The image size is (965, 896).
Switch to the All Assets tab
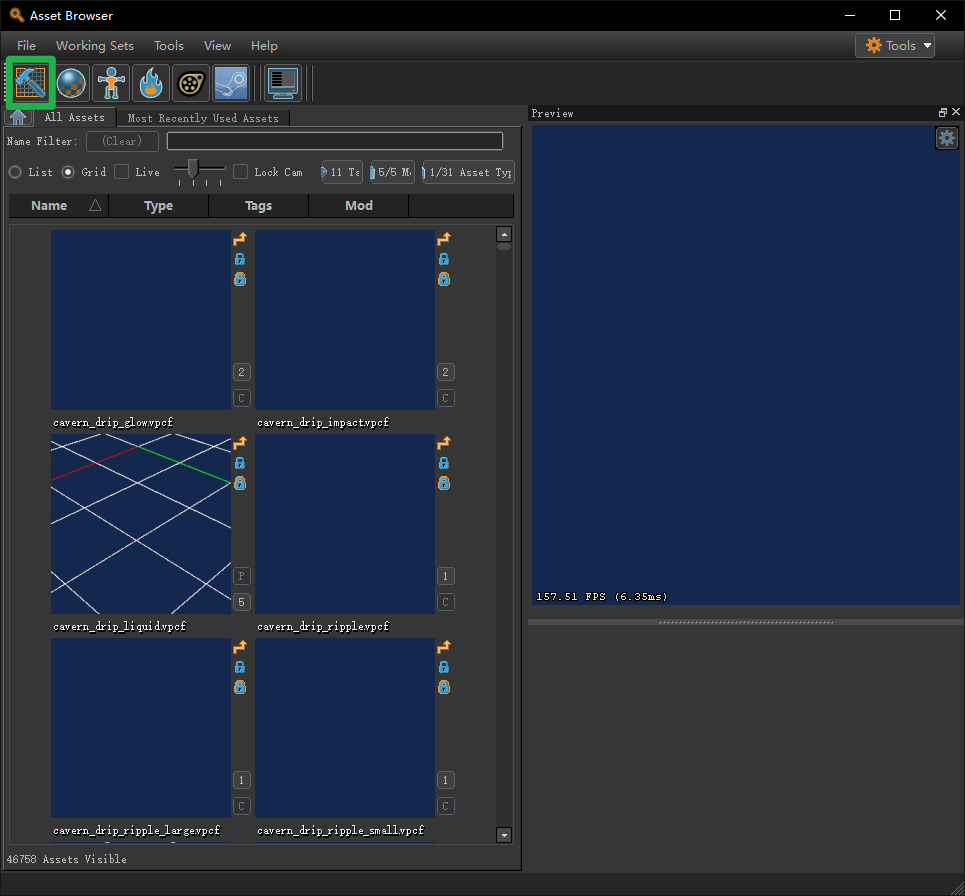(74, 117)
